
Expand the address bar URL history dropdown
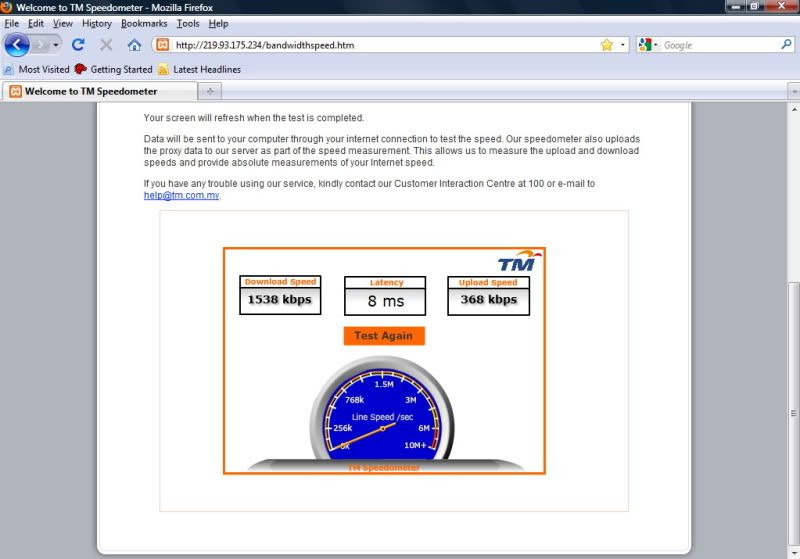click(x=623, y=45)
